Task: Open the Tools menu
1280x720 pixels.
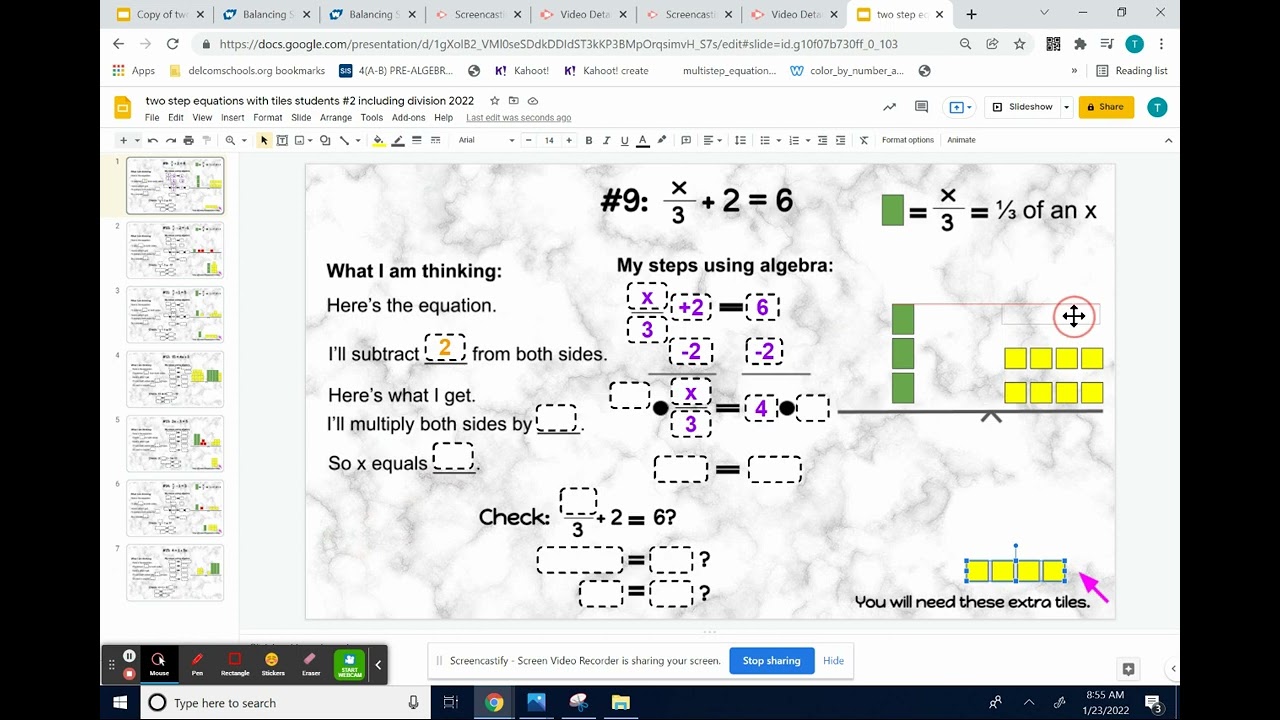Action: (x=372, y=118)
